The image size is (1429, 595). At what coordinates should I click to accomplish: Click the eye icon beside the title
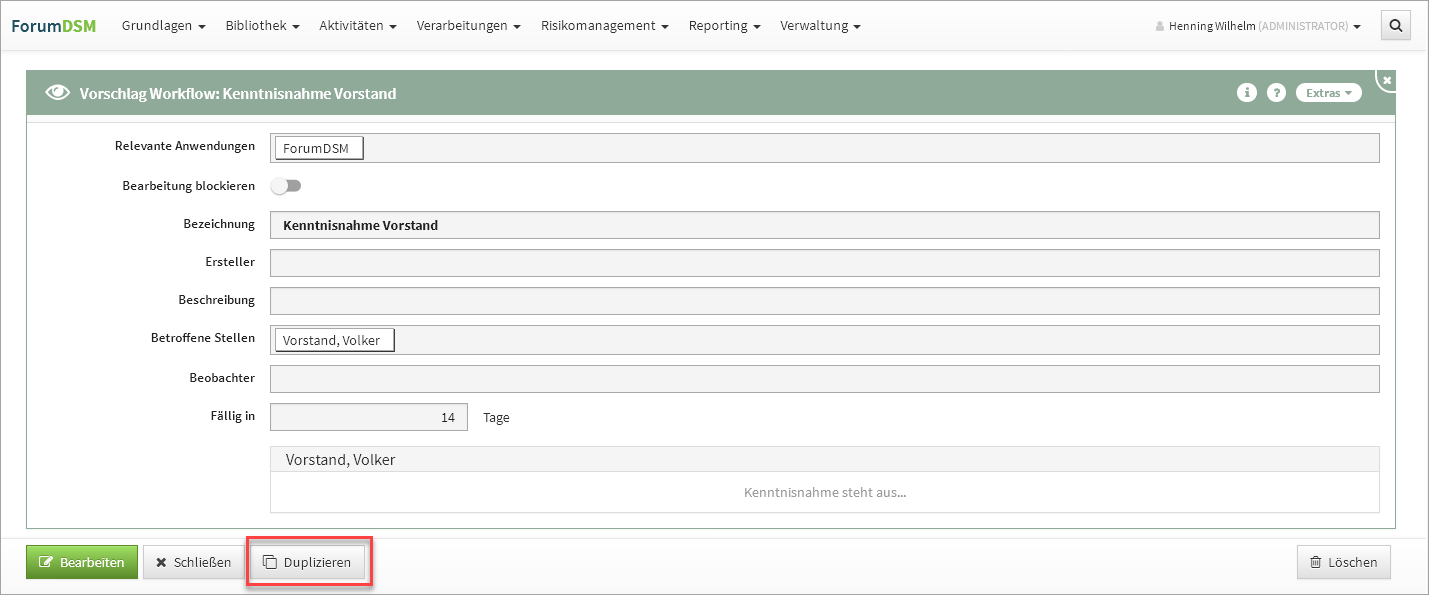(58, 93)
